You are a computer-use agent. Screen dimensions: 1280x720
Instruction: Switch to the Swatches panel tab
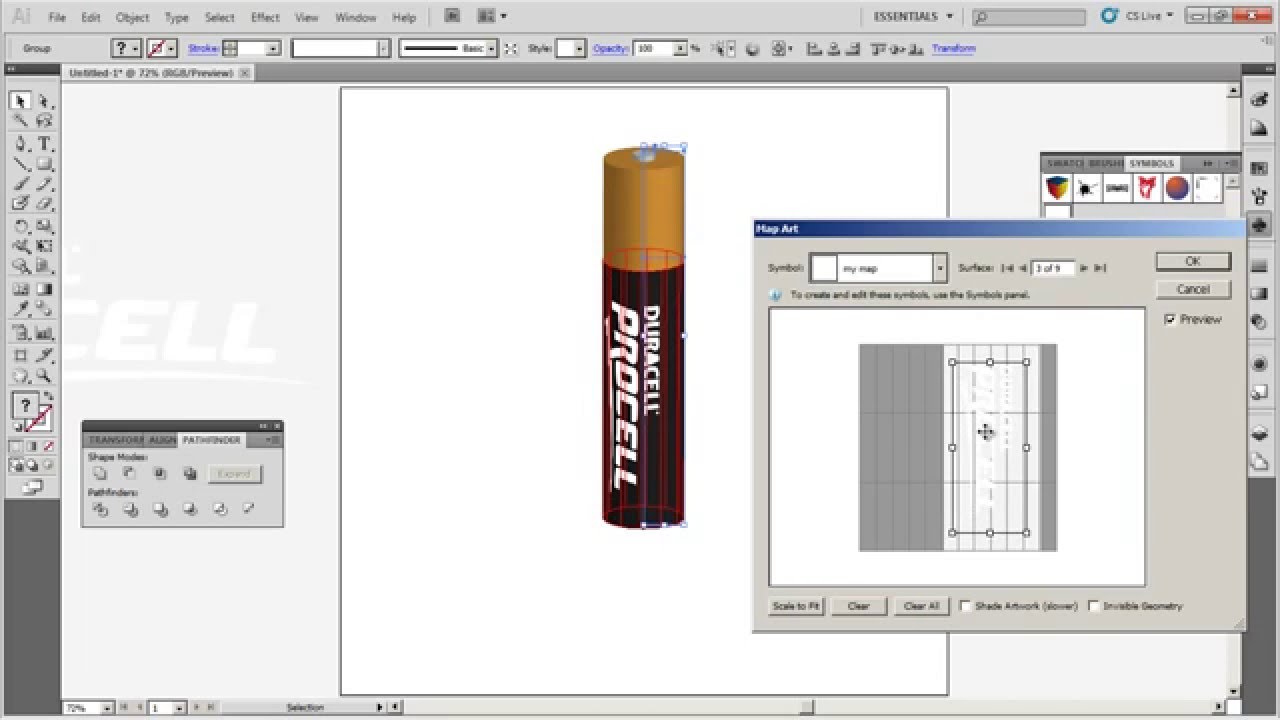click(1064, 163)
